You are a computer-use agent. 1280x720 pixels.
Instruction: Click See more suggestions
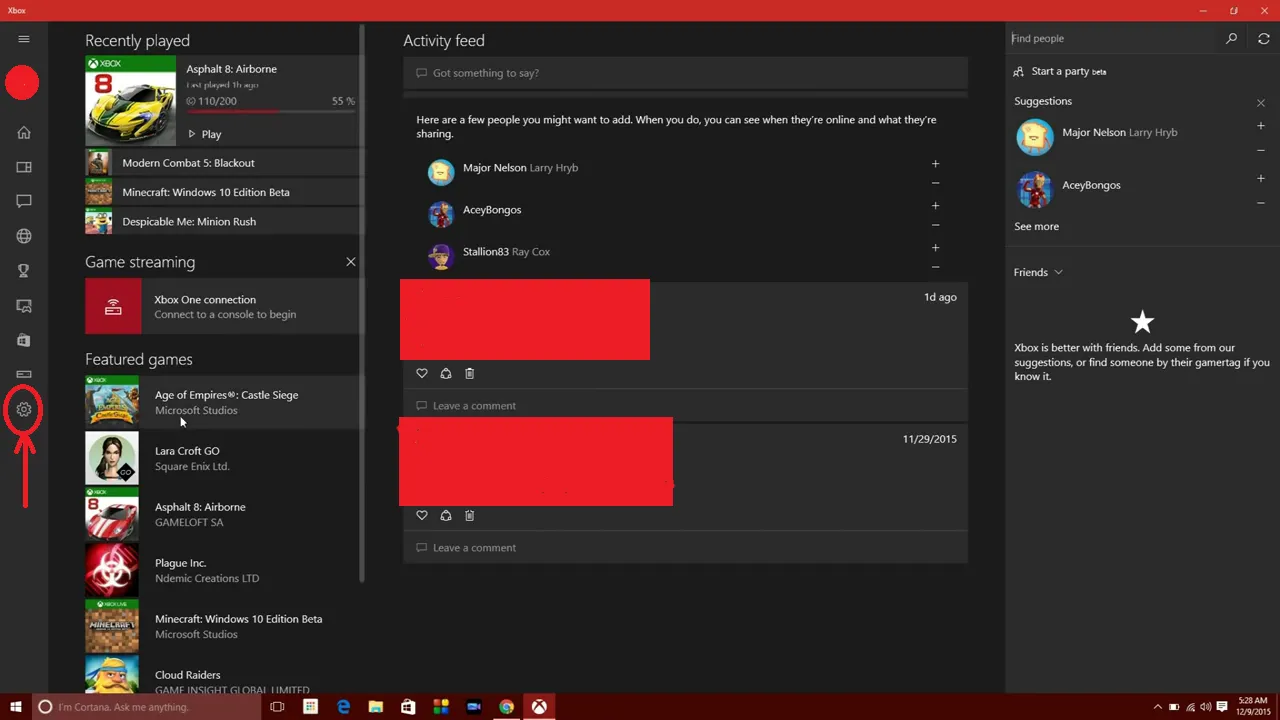click(1036, 226)
